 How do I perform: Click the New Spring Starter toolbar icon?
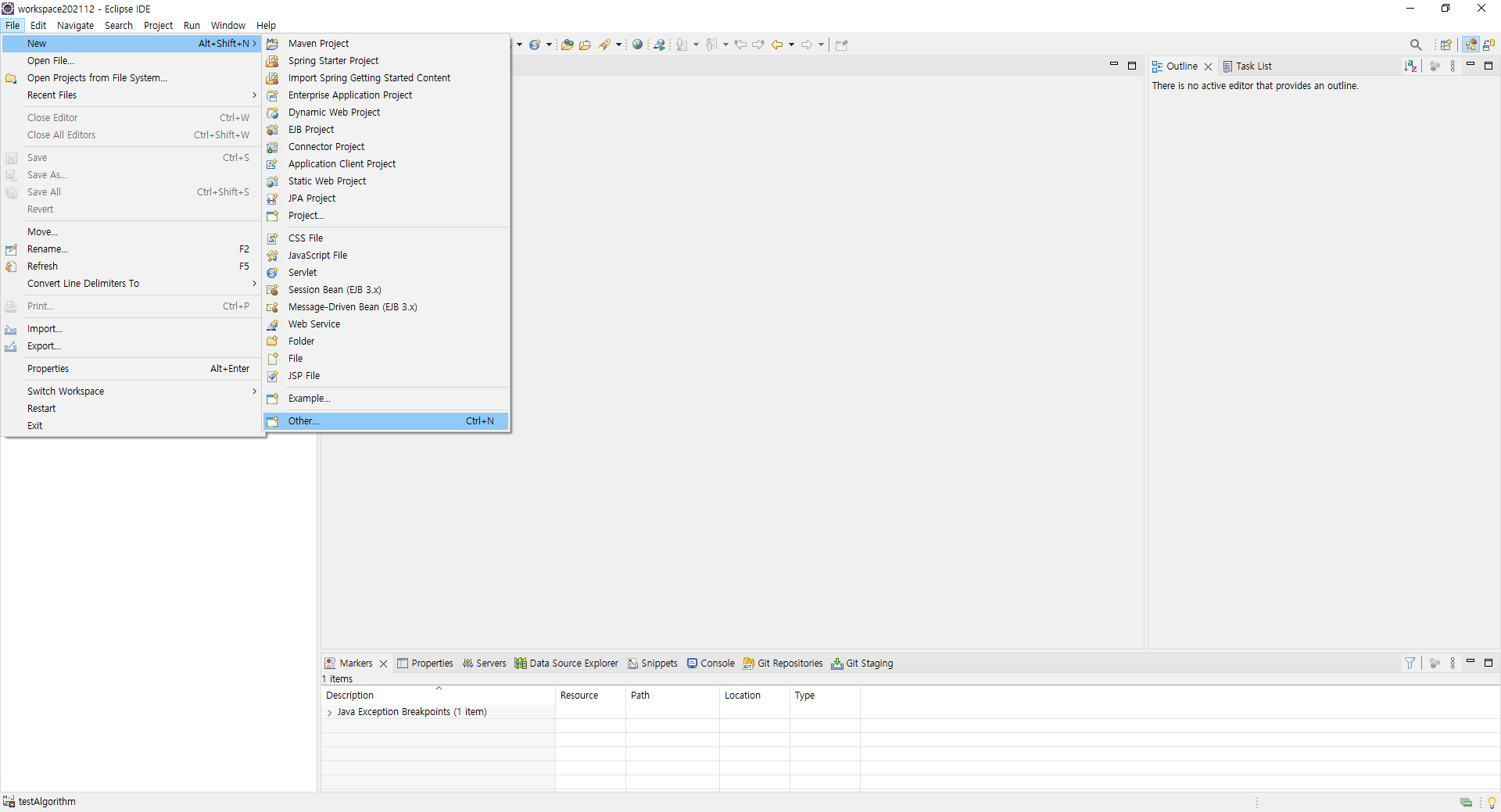point(535,45)
